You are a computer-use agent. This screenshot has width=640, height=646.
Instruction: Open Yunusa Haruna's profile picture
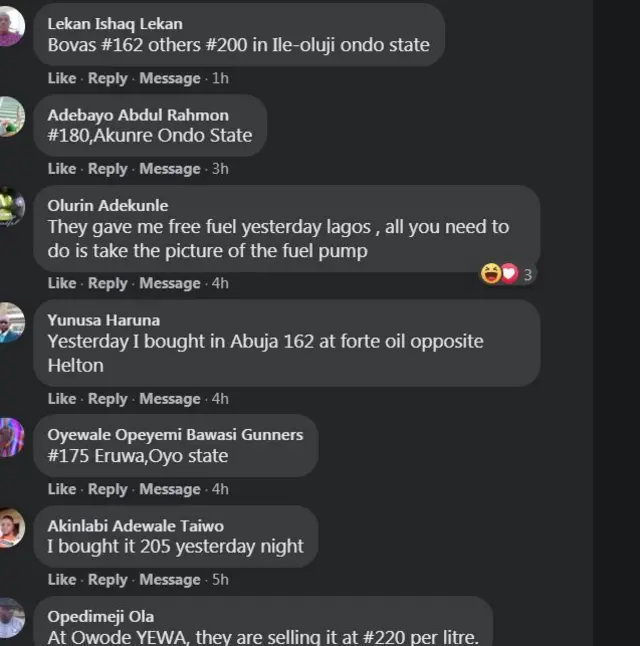(x=9, y=322)
